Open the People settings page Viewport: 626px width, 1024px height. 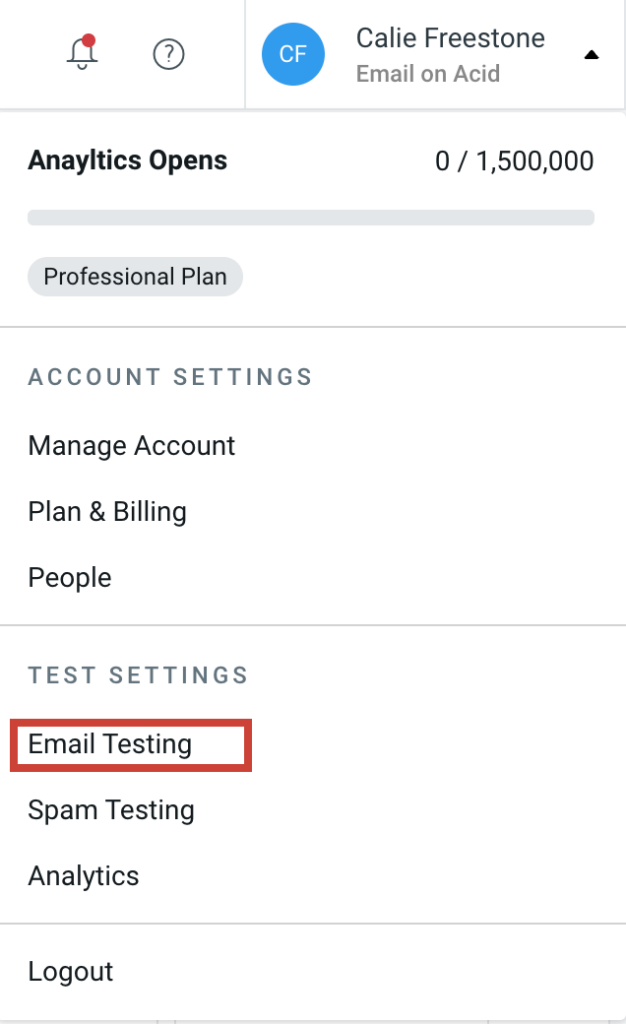69,577
